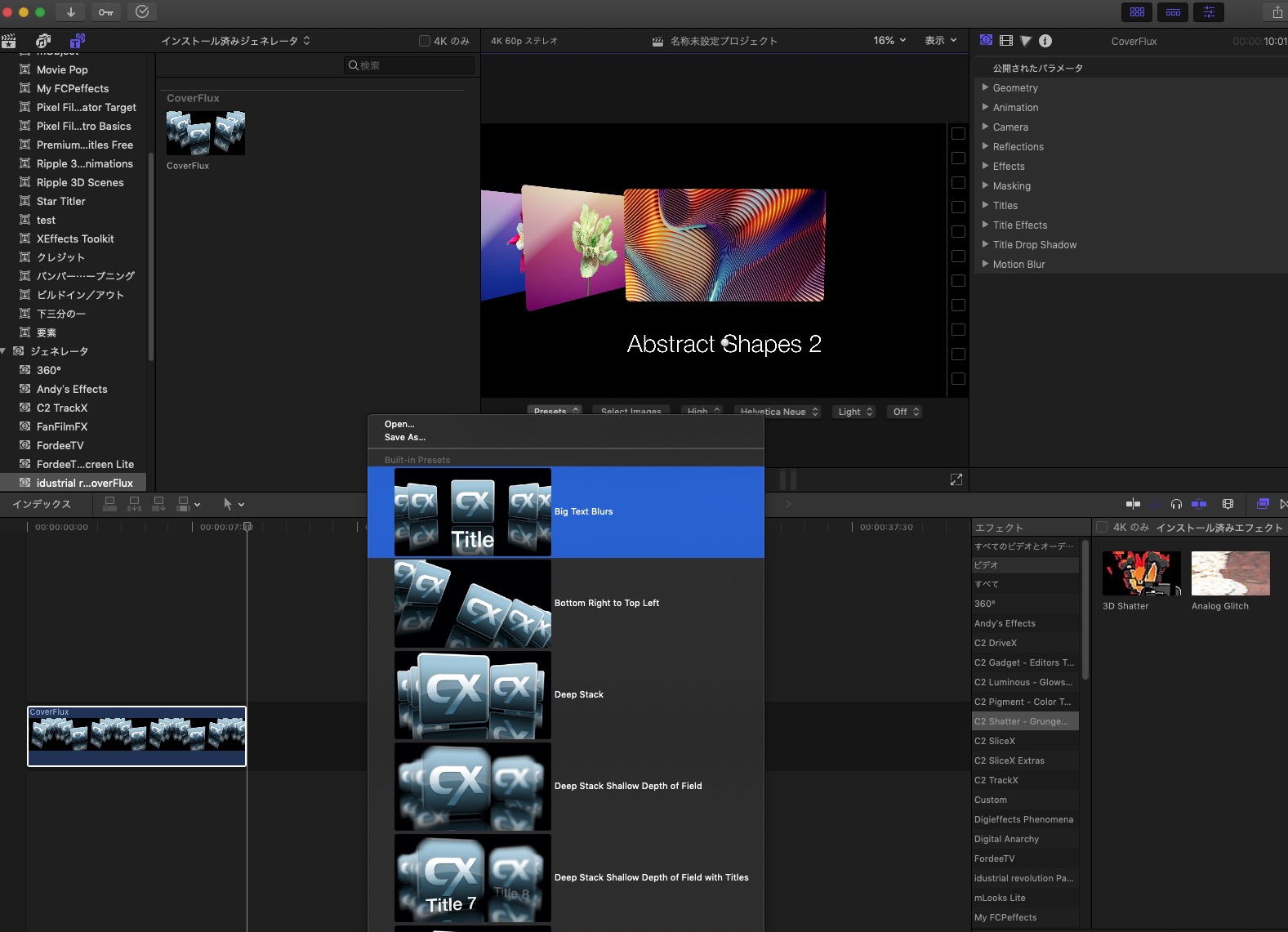Image resolution: width=1288 pixels, height=932 pixels.
Task: Click the Import Media arrow button
Action: tap(71, 12)
